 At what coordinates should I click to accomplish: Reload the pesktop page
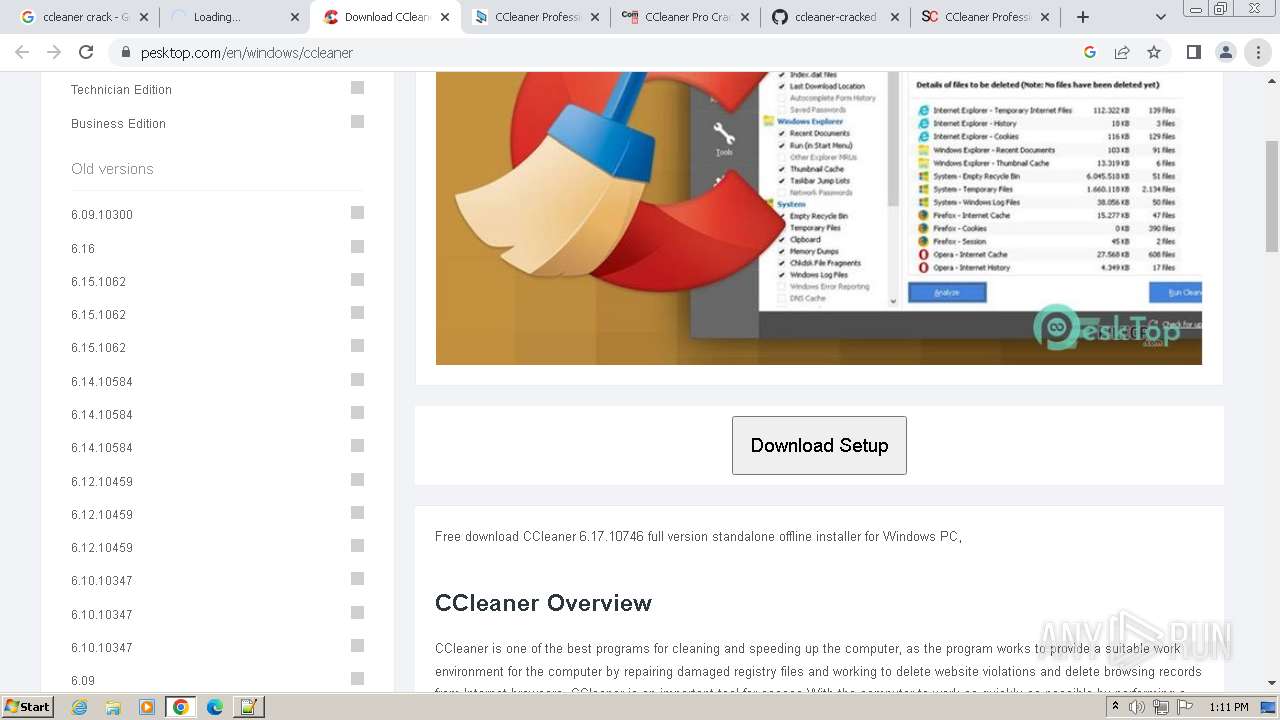tap(86, 52)
